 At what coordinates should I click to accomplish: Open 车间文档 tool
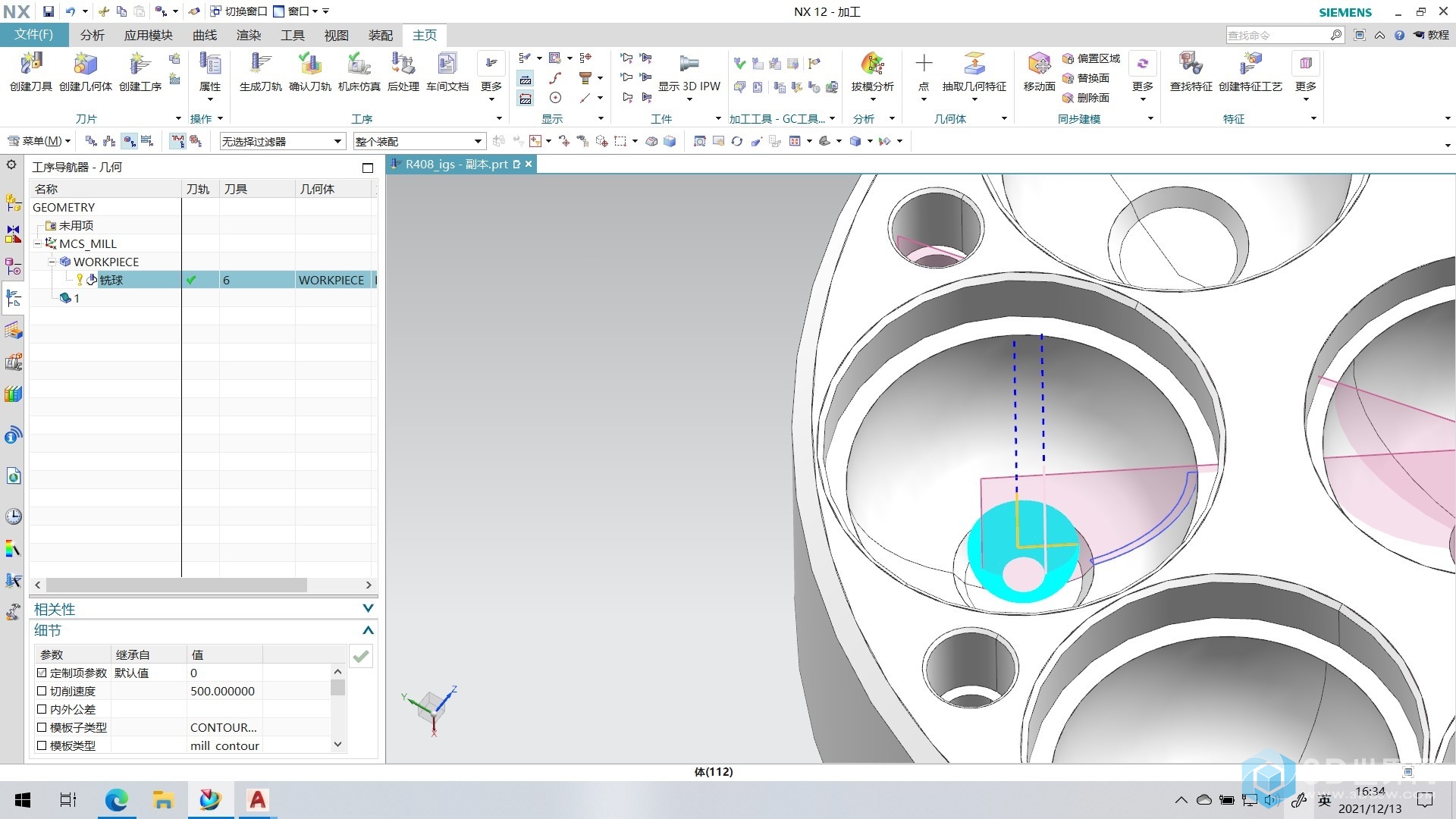447,64
